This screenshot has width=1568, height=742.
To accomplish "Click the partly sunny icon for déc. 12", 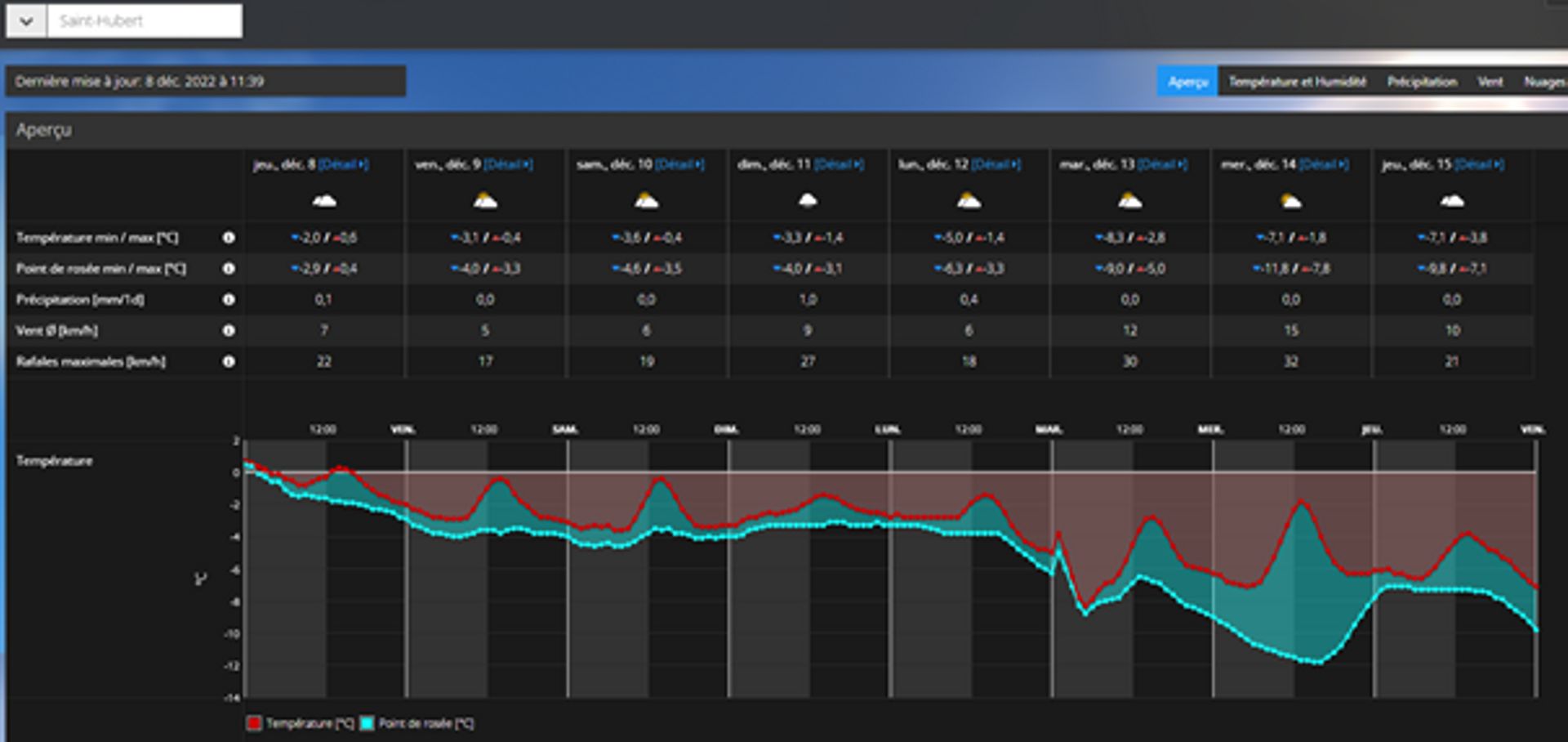I will [x=969, y=200].
